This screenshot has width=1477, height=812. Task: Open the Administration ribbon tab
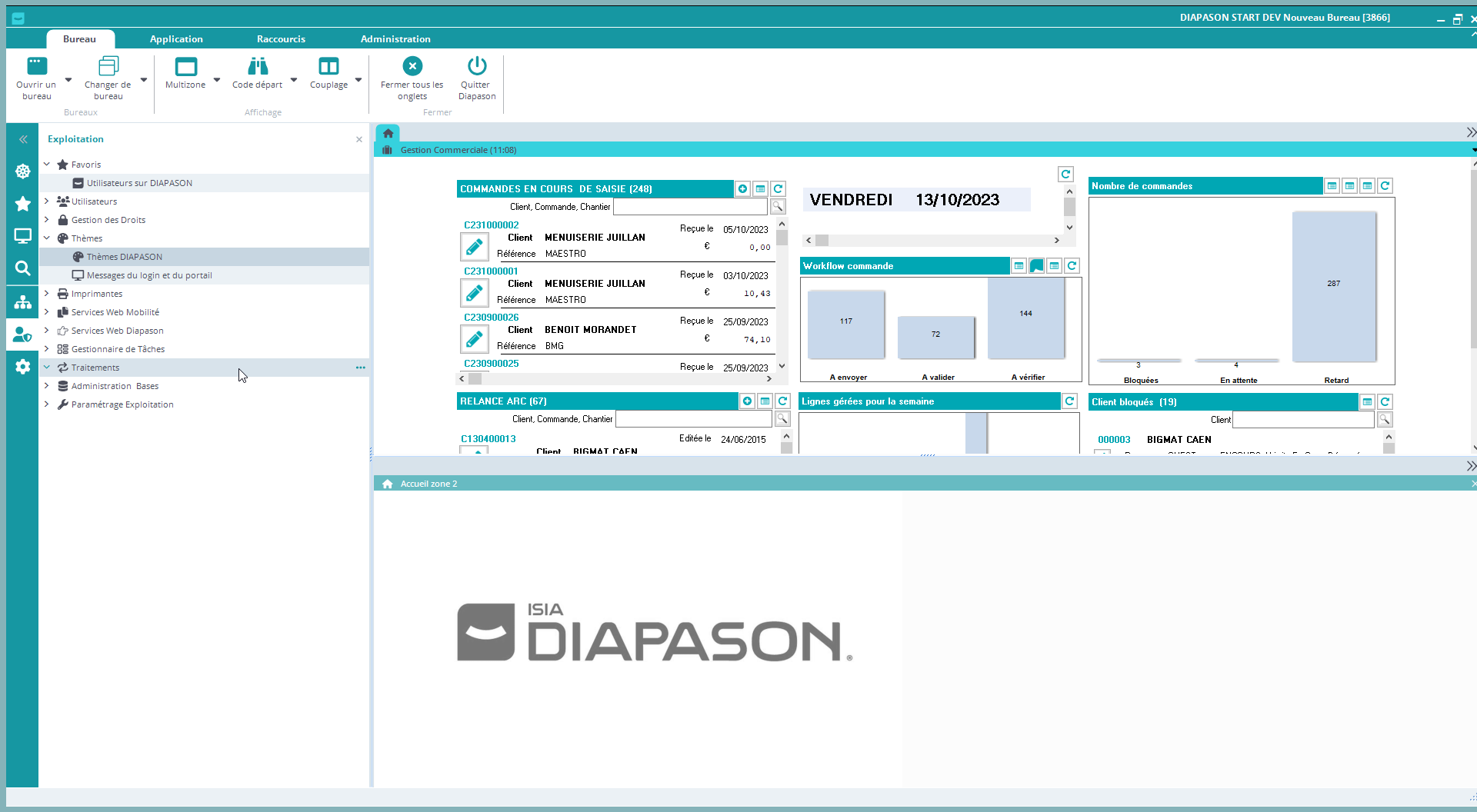click(x=395, y=39)
